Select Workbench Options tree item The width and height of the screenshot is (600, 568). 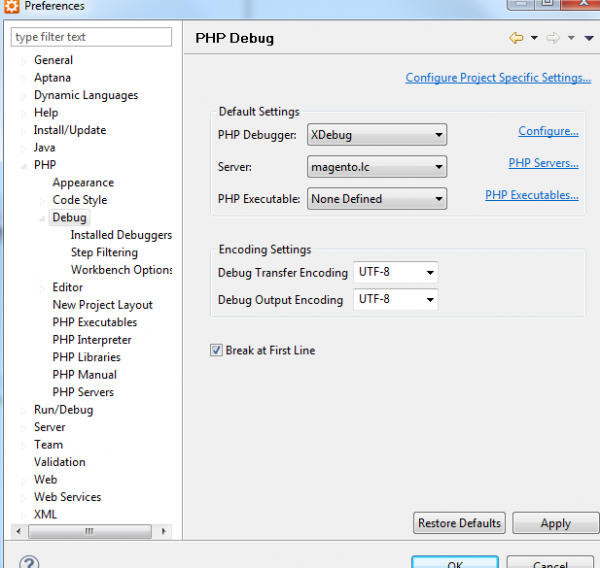(121, 270)
